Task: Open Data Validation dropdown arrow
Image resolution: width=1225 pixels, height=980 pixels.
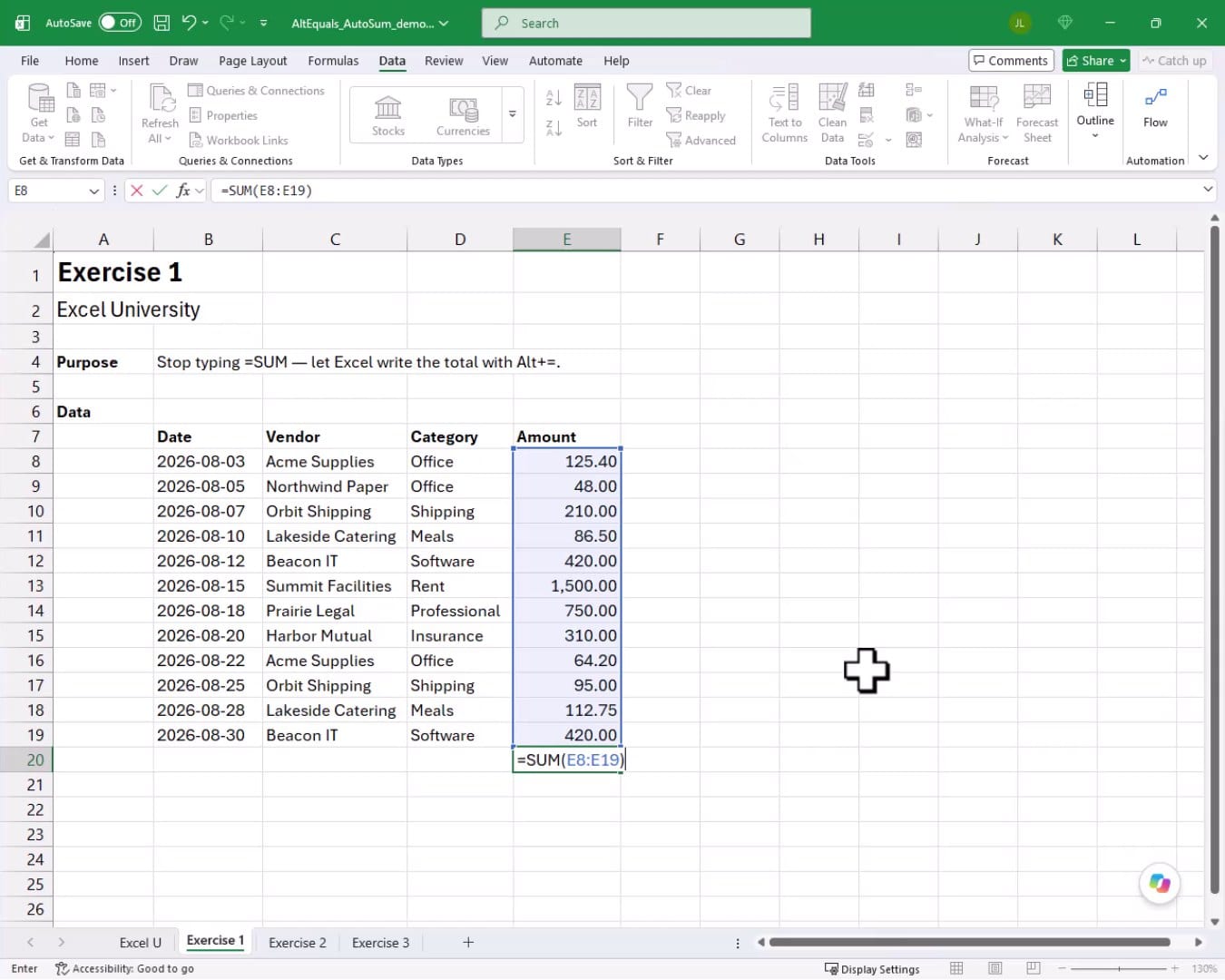Action: tap(888, 141)
